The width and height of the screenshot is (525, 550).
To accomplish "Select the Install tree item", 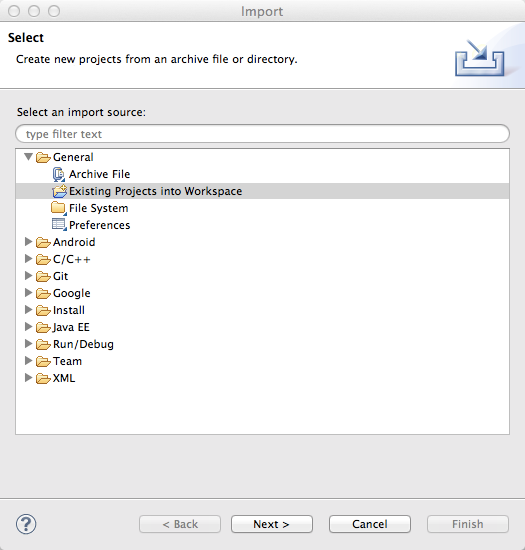I will pyautogui.click(x=69, y=310).
